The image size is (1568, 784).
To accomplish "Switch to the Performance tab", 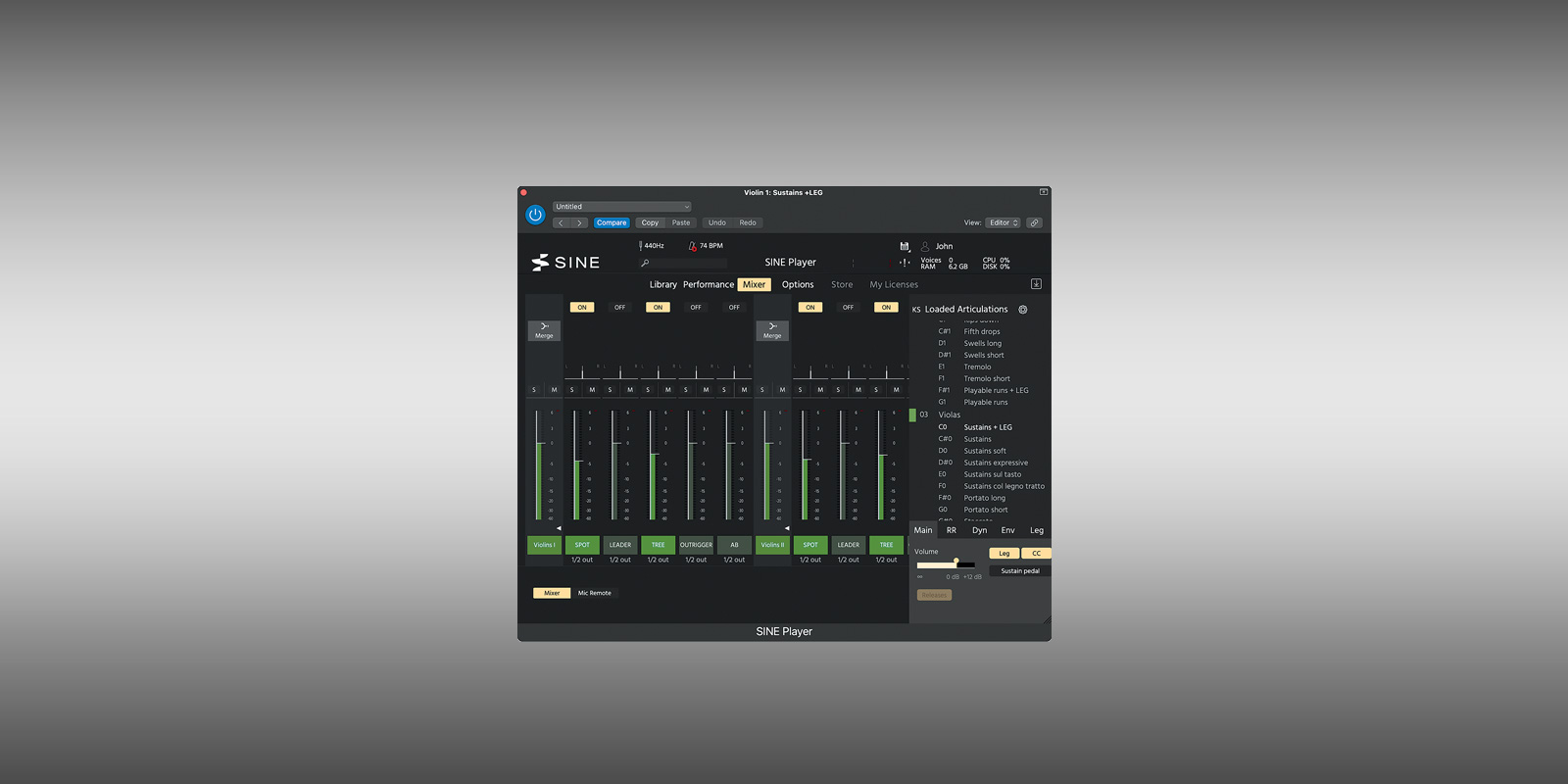I will 709,285.
